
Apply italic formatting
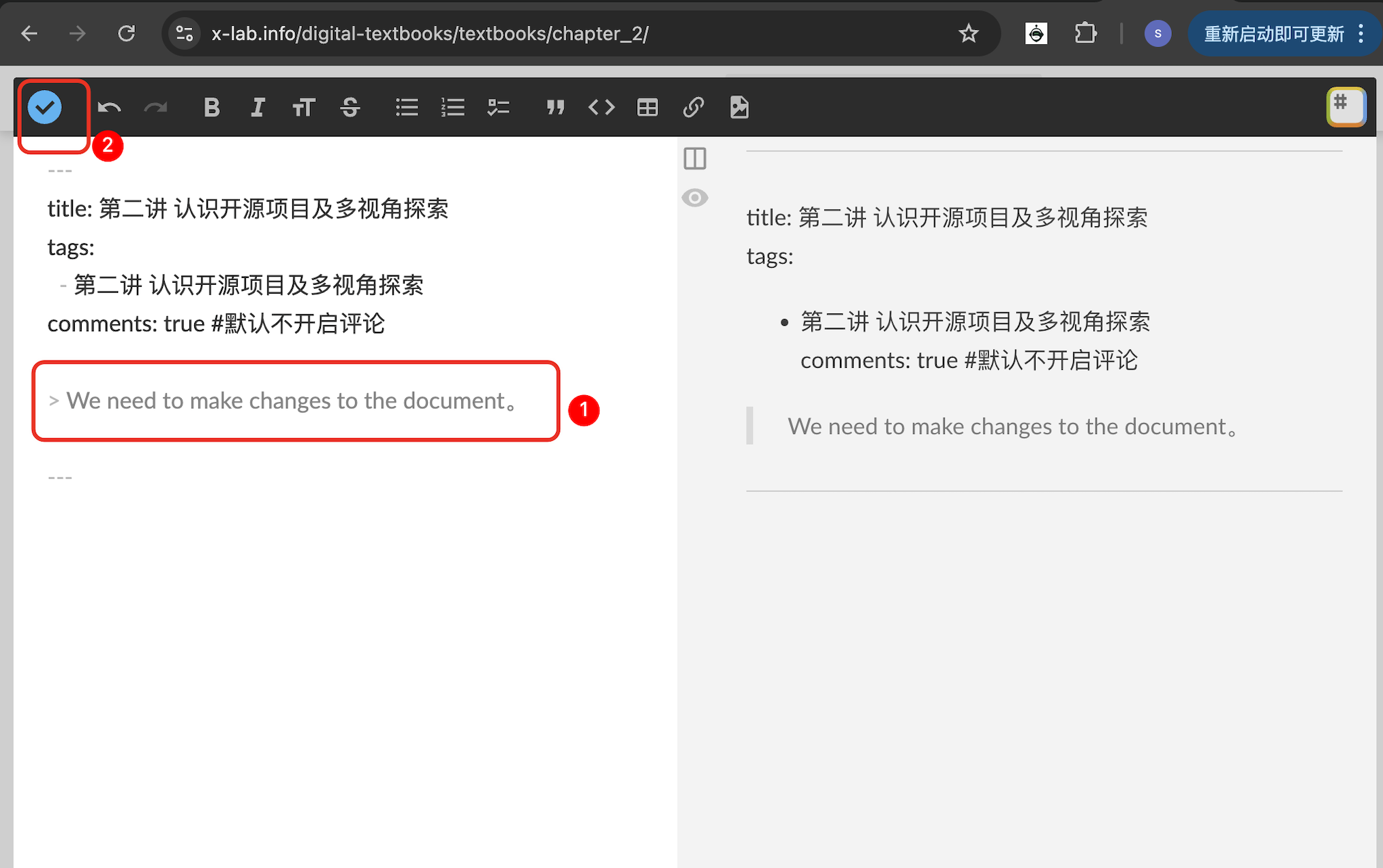click(258, 107)
